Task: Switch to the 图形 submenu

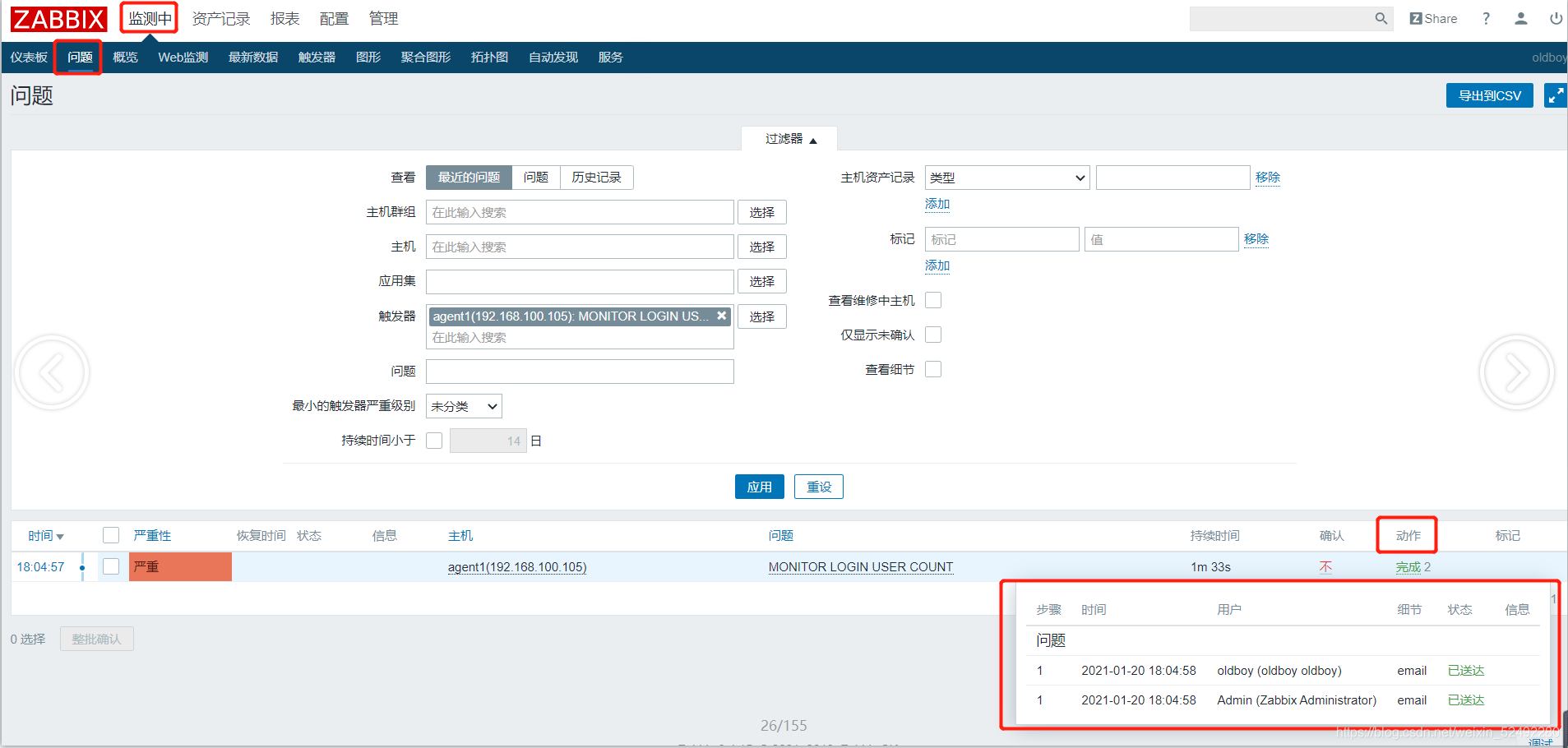Action: 368,57
